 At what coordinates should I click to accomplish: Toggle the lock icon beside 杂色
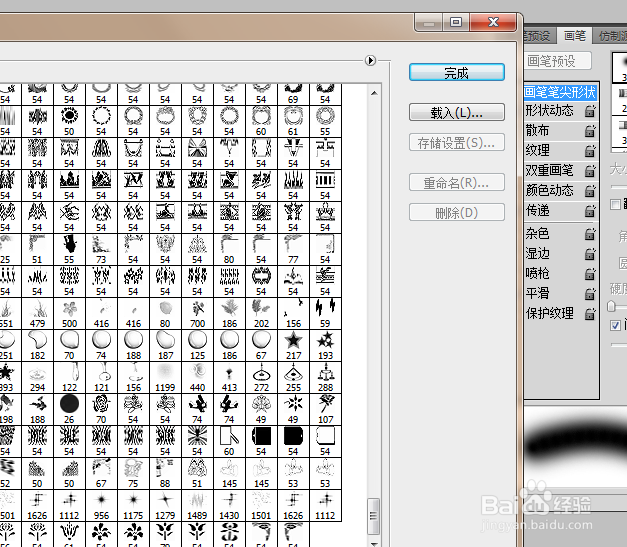tap(590, 234)
